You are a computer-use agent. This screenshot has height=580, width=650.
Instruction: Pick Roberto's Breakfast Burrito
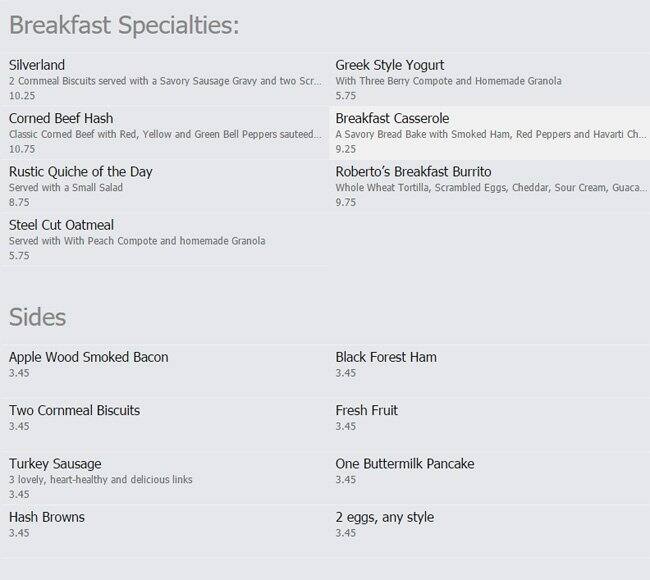(x=413, y=172)
